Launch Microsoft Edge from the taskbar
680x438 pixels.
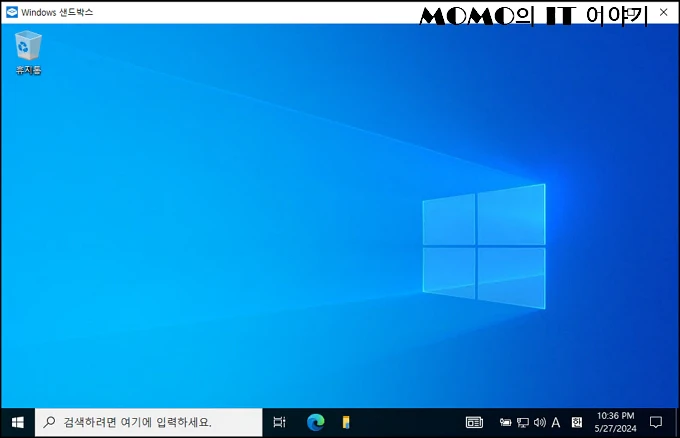click(x=315, y=422)
